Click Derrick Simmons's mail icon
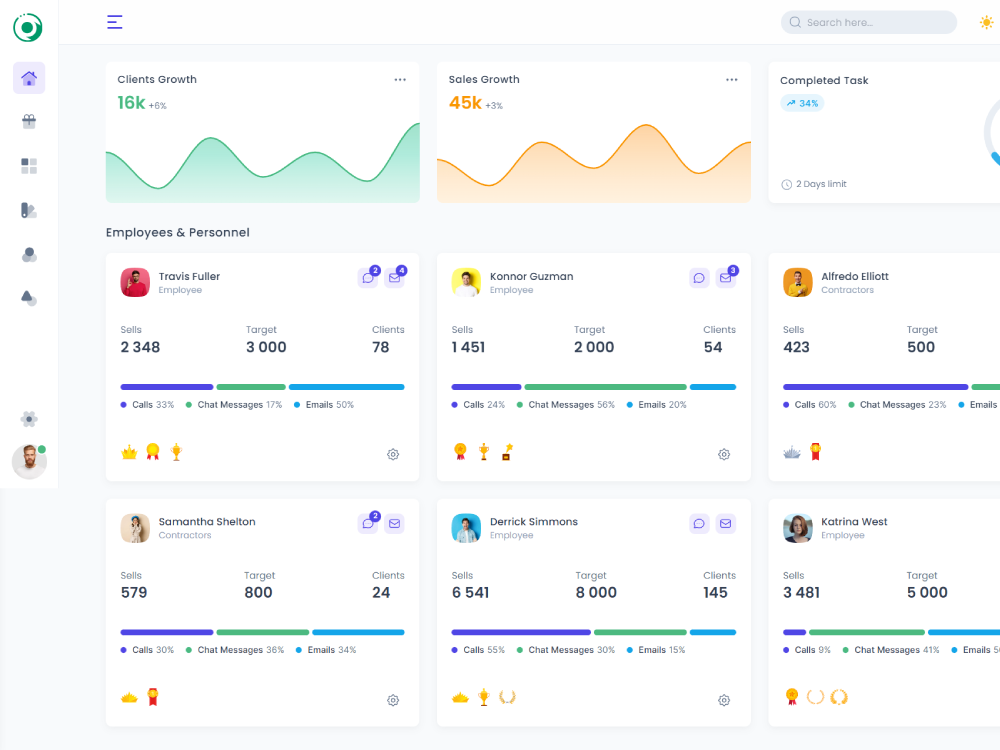 pos(725,523)
